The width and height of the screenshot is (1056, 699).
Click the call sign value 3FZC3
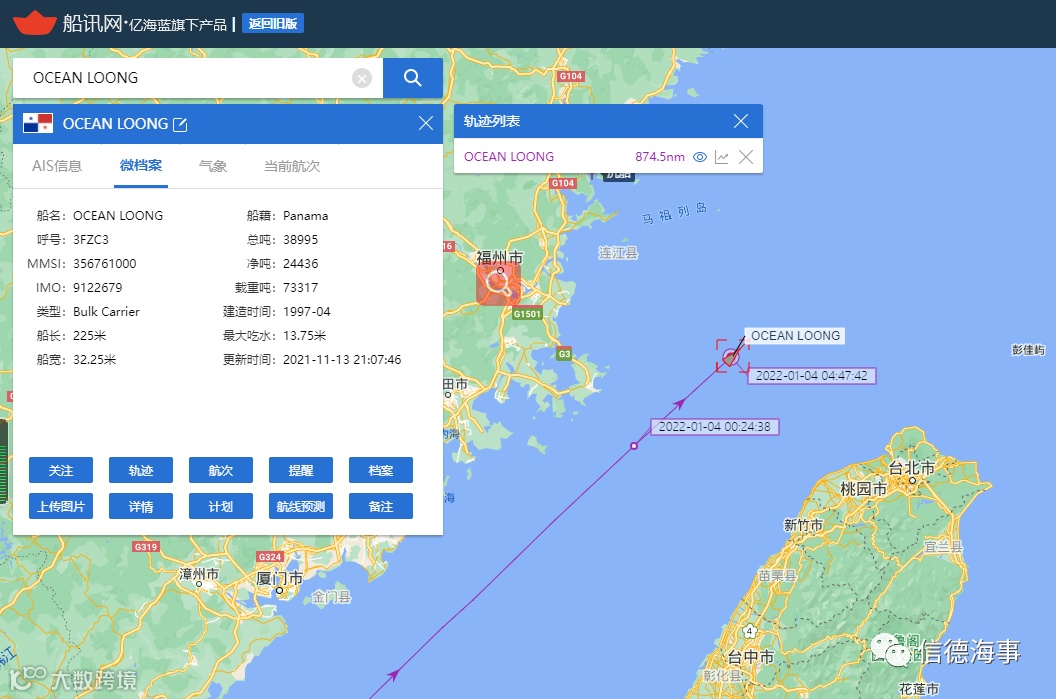[91, 240]
